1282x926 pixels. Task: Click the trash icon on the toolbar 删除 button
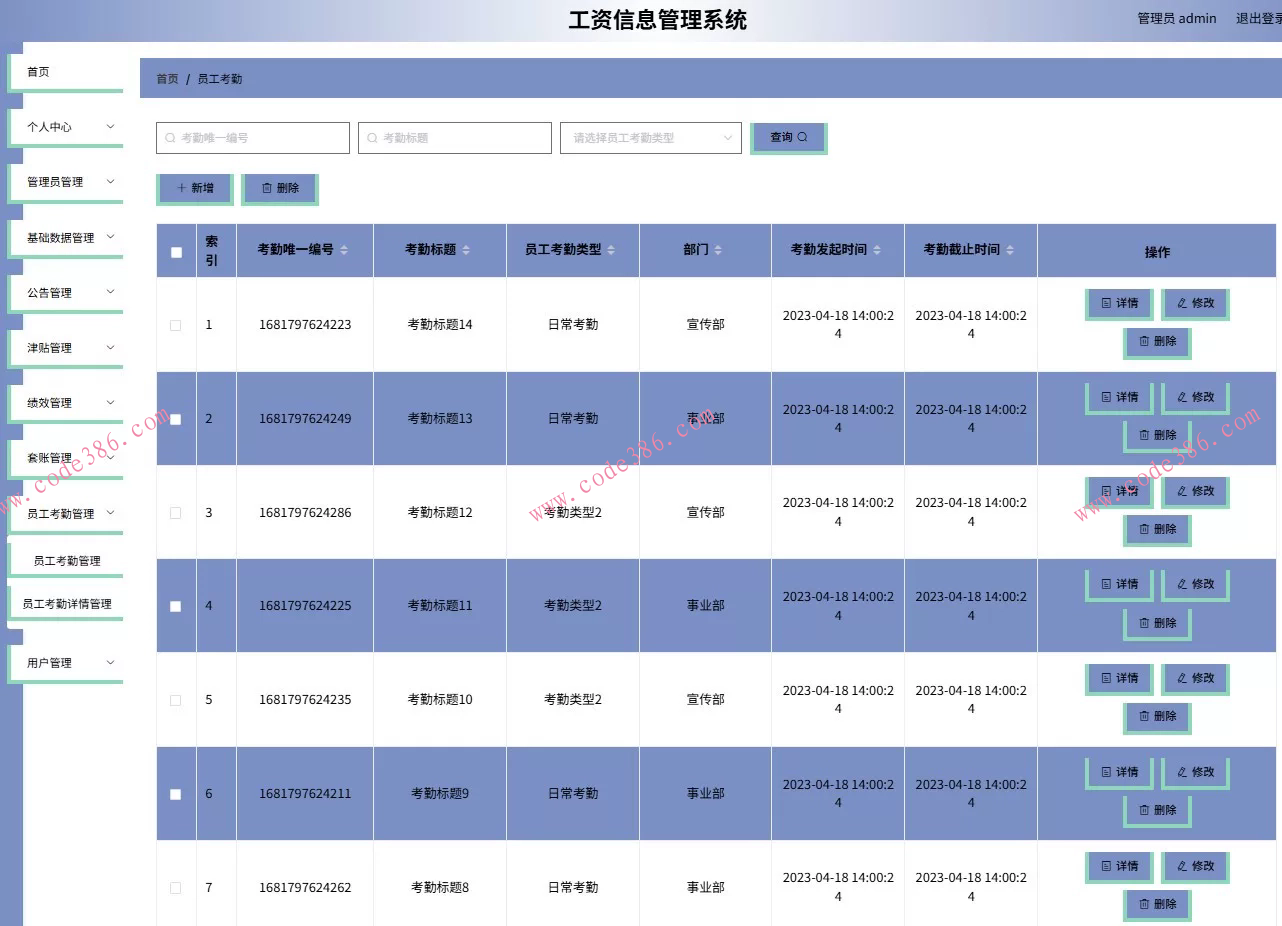pyautogui.click(x=267, y=188)
